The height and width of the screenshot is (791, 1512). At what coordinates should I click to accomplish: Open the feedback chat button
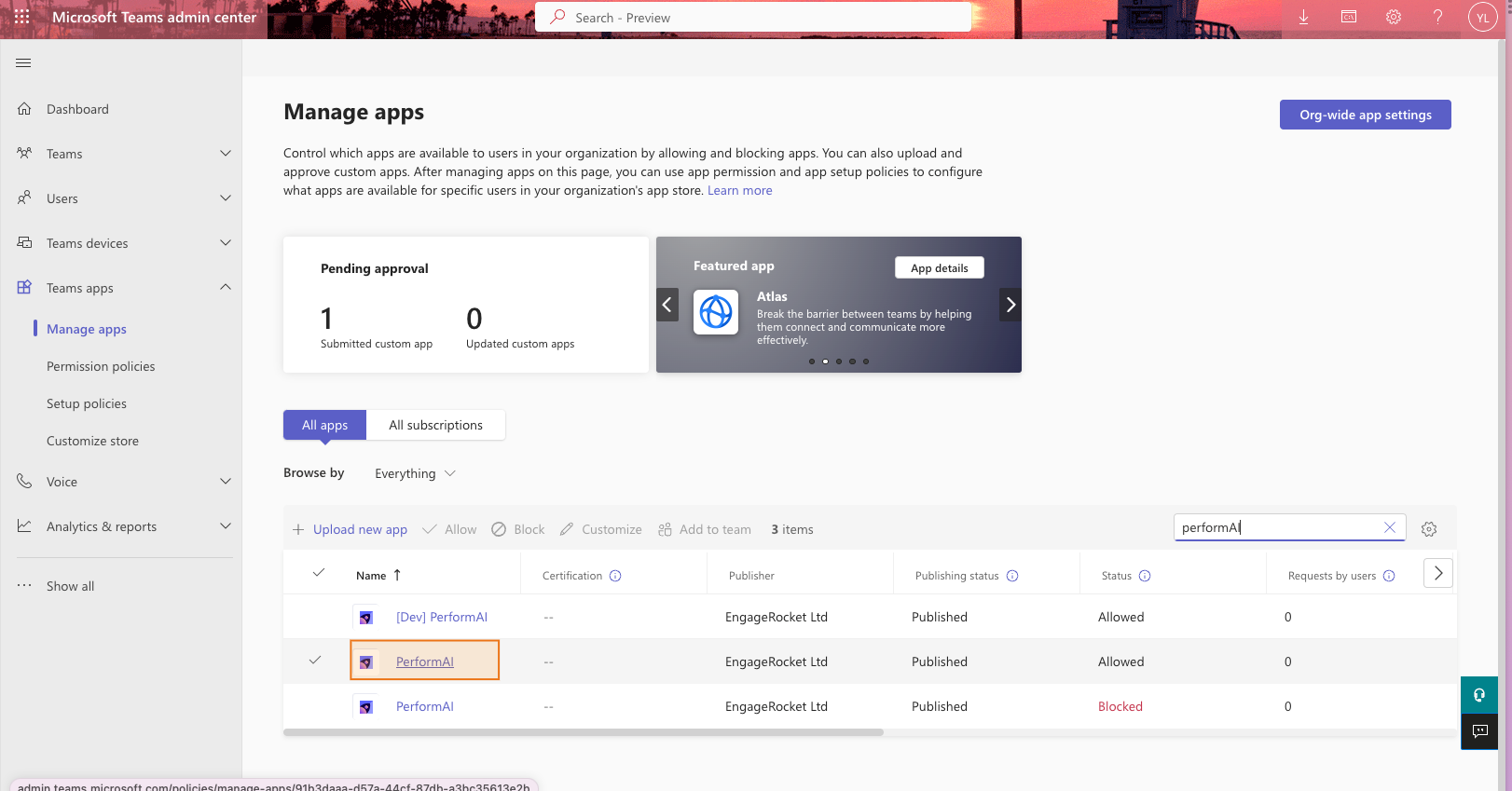(x=1479, y=731)
